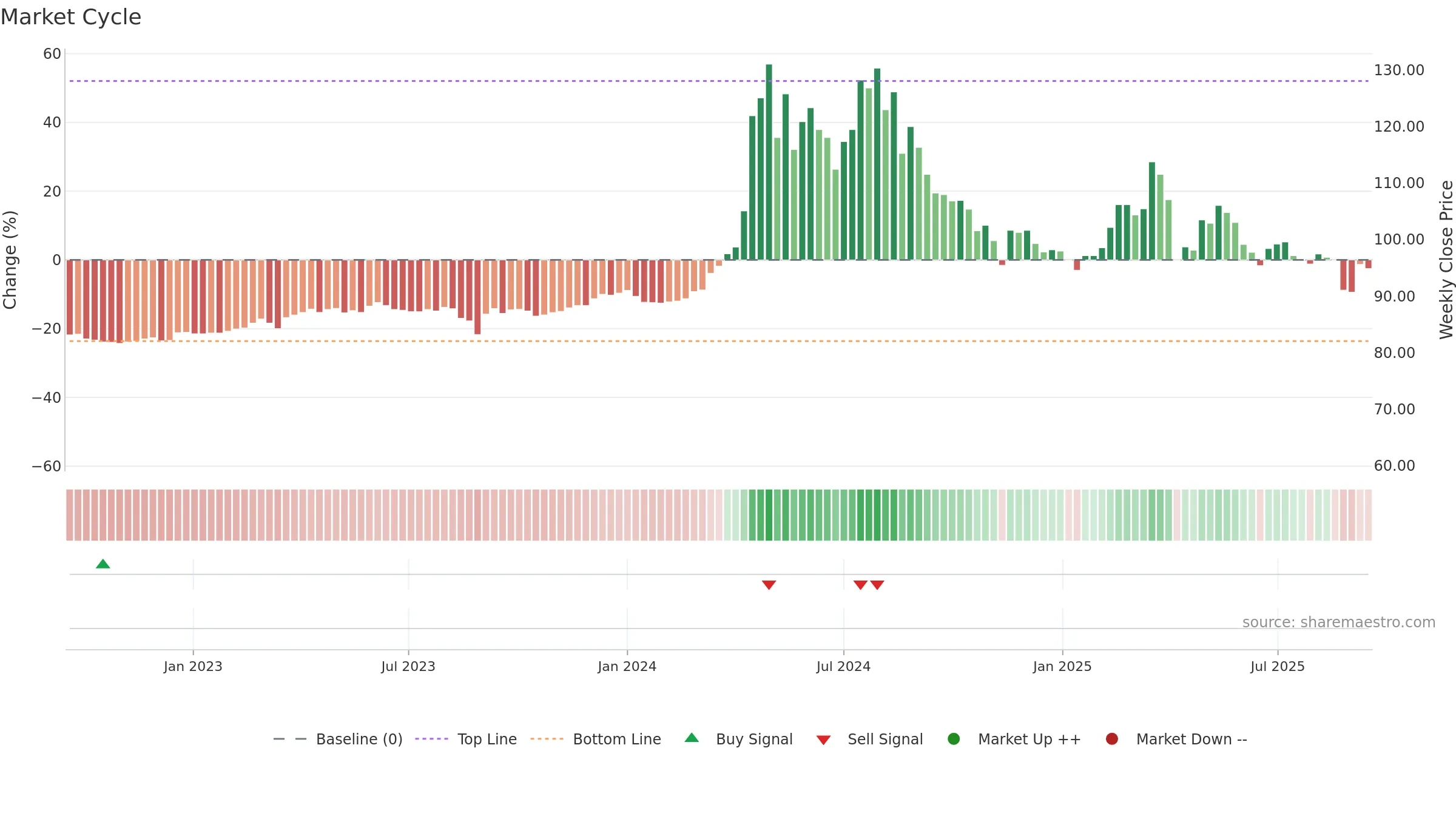
Task: Click the 130.00 price tick label
Action: coord(1399,70)
